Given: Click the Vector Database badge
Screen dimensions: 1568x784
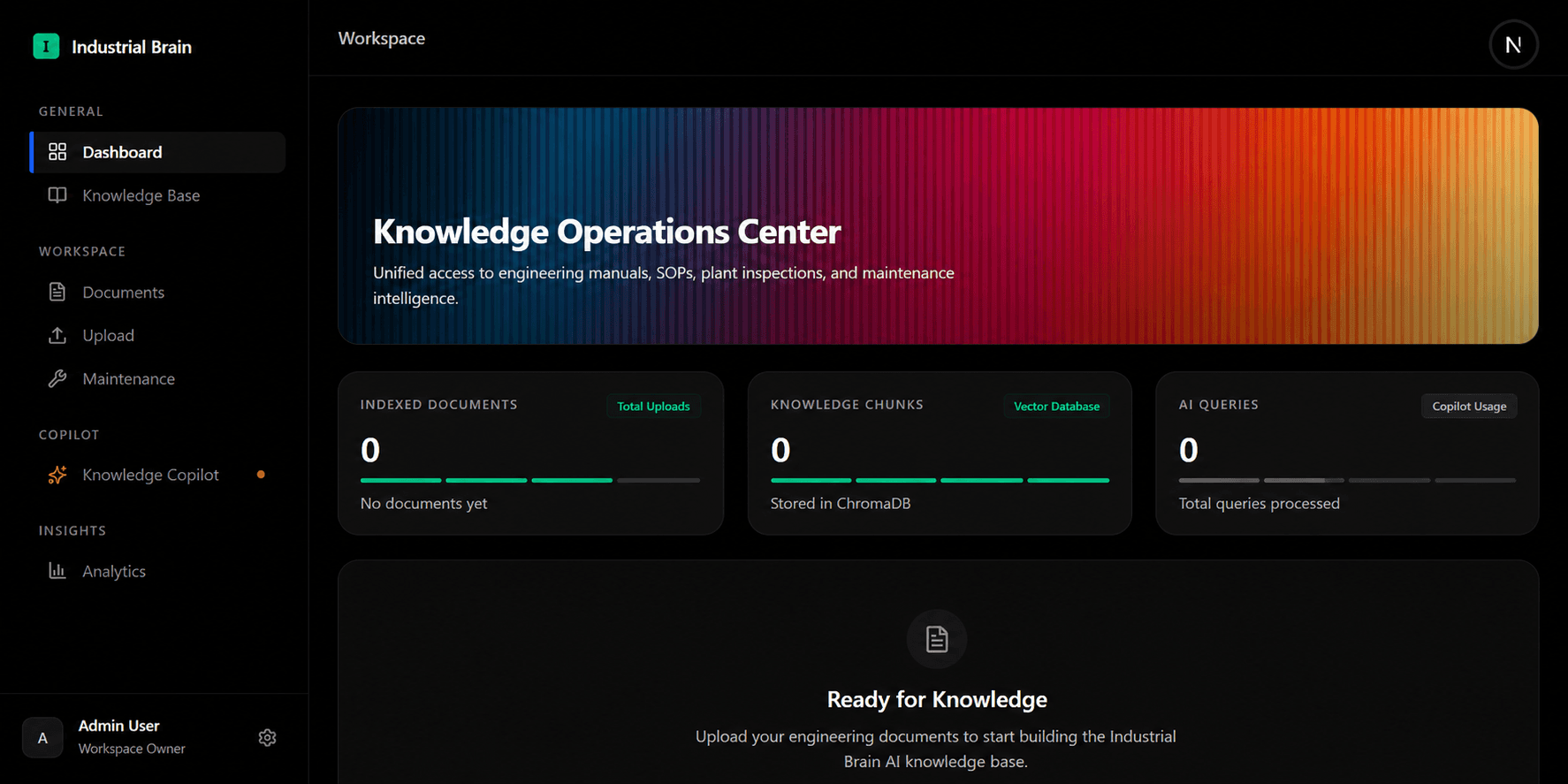Looking at the screenshot, I should coord(1056,406).
